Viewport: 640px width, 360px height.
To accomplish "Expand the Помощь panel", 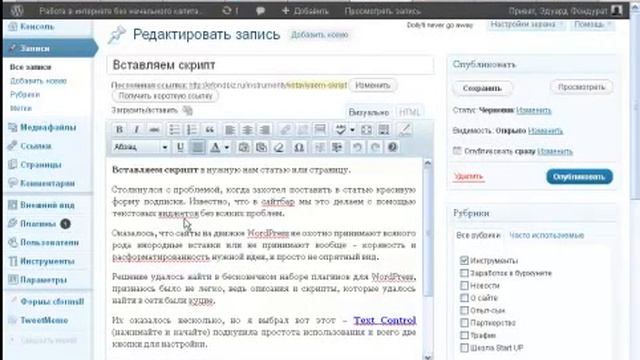I will click(592, 25).
